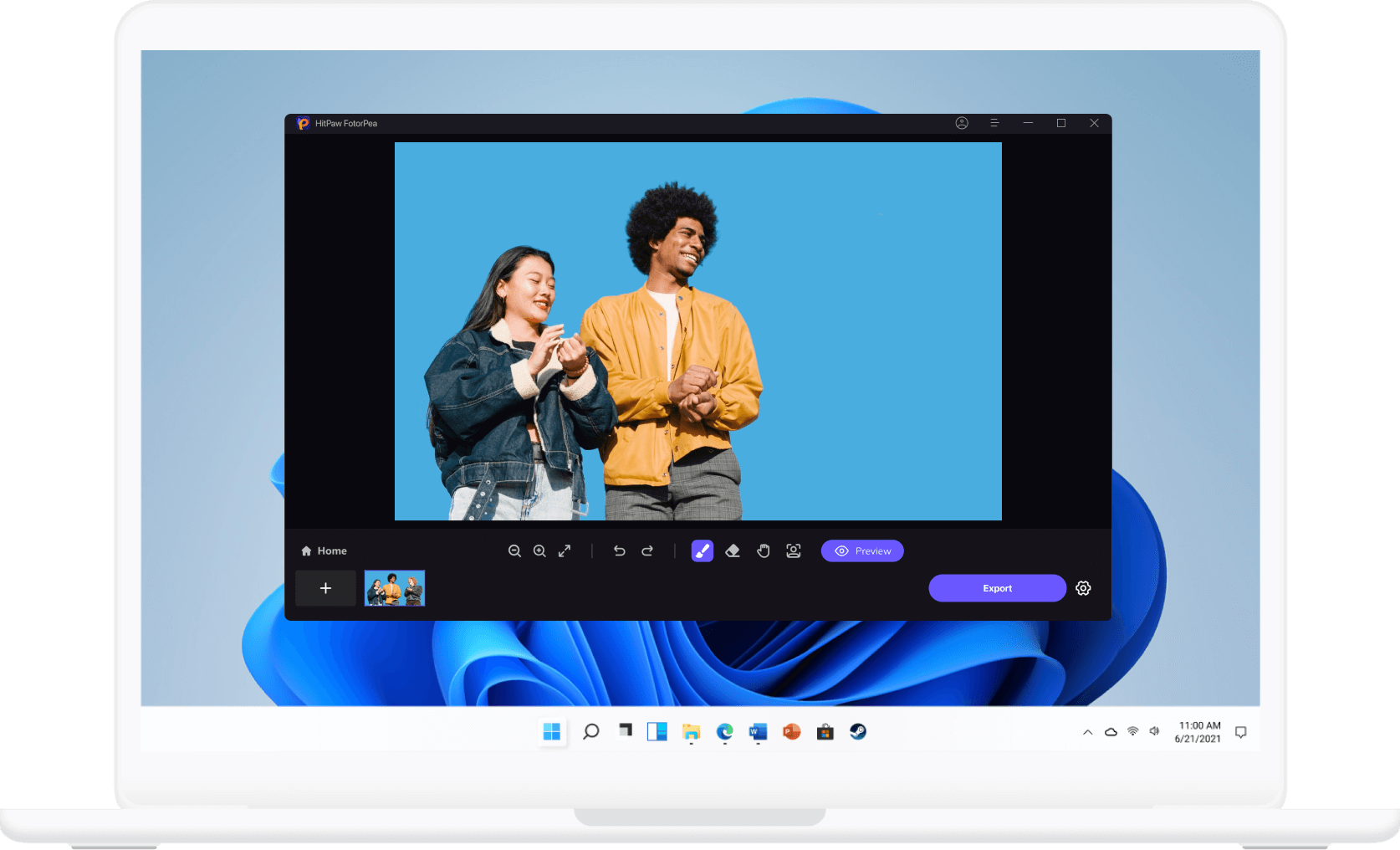Add a new image with plus button
The image size is (1400, 850).
point(325,588)
